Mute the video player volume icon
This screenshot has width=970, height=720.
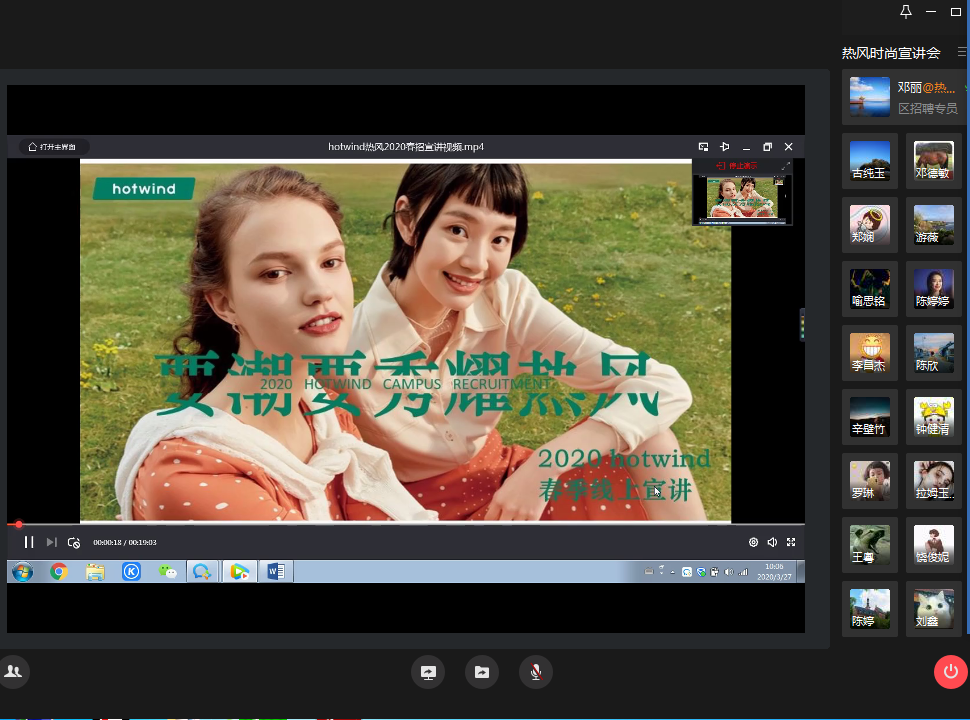tap(772, 542)
